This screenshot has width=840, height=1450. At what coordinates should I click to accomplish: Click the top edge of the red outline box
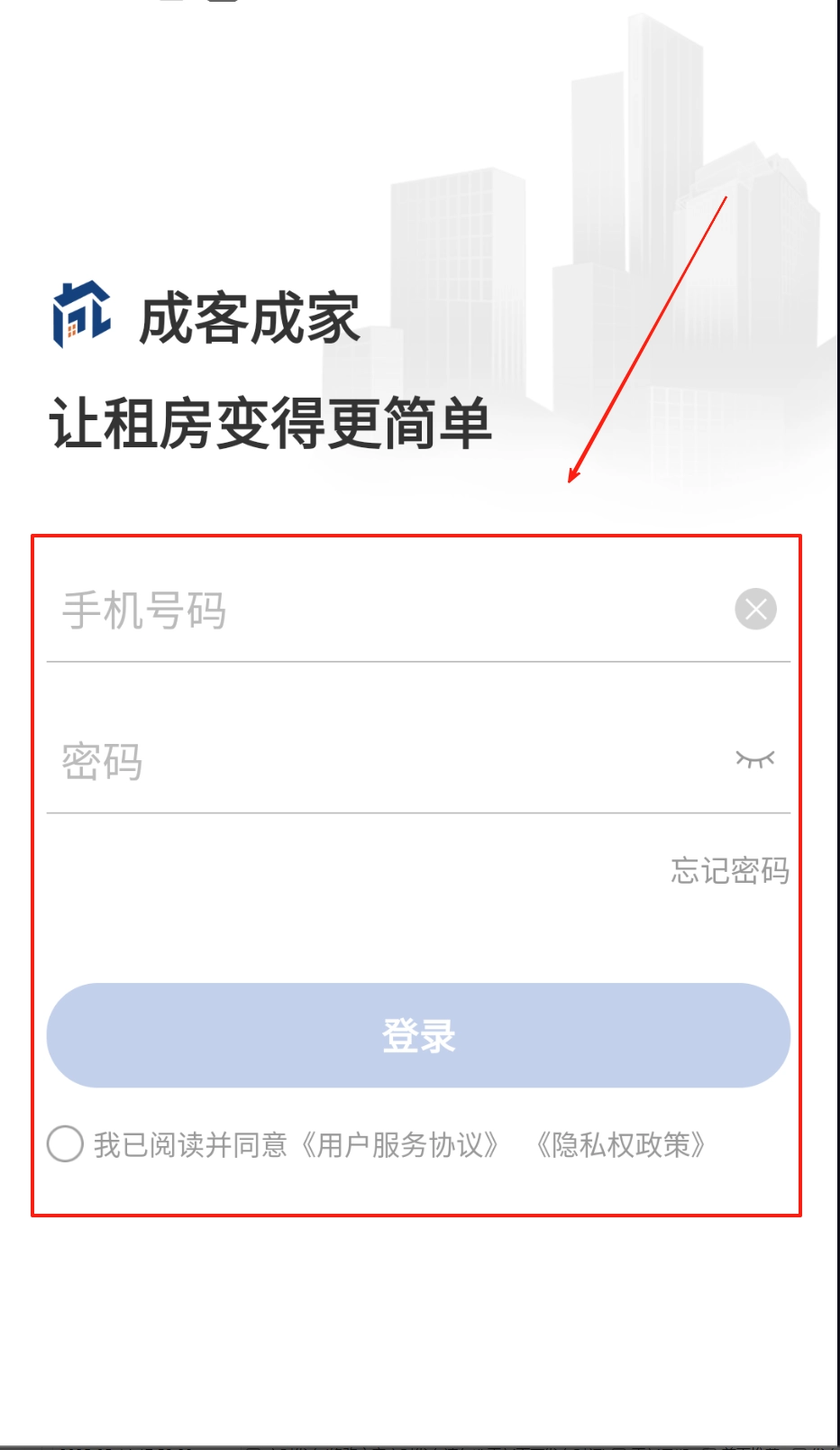416,537
